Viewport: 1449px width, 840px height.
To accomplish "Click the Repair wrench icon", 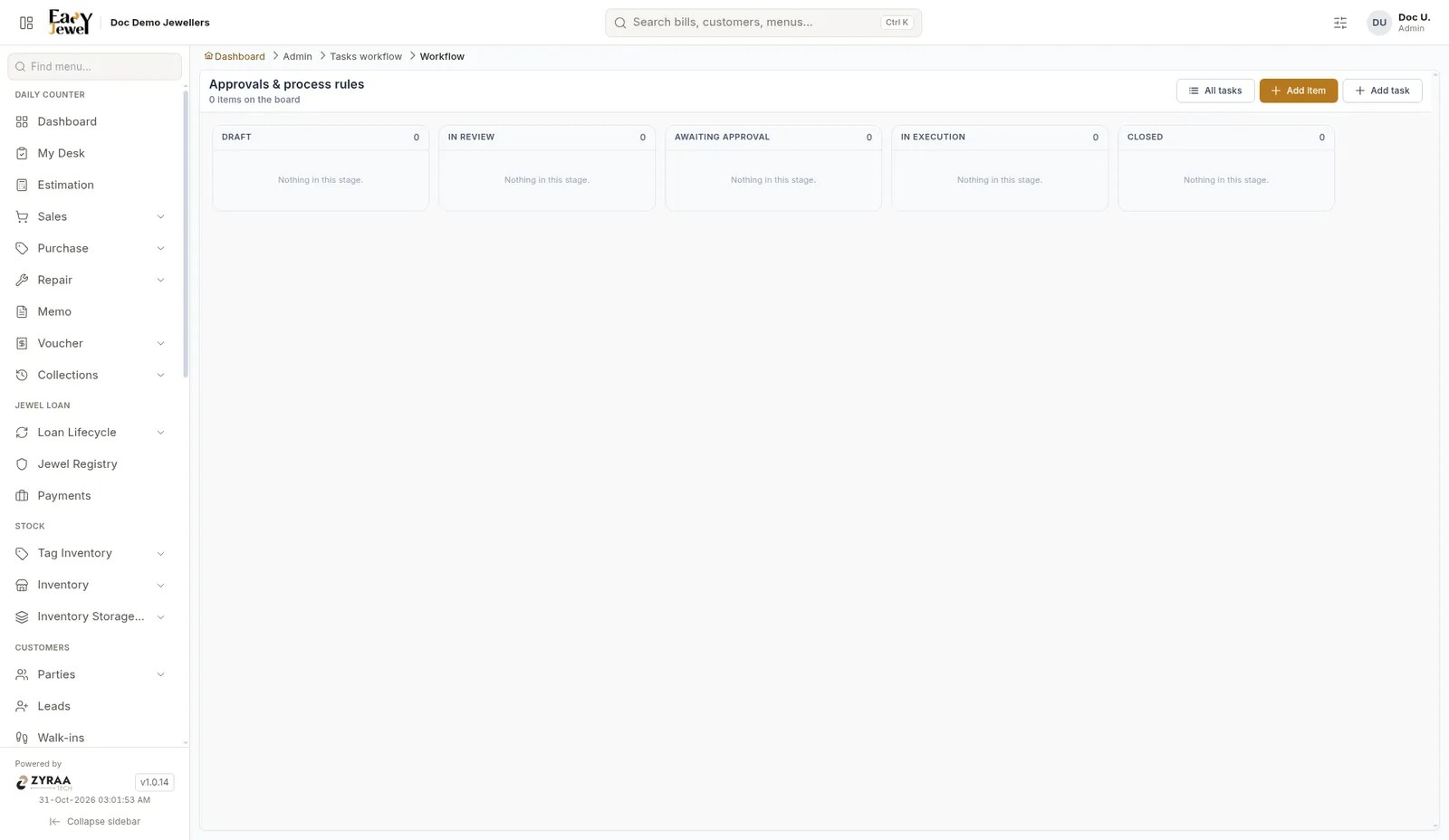I will [x=22, y=280].
